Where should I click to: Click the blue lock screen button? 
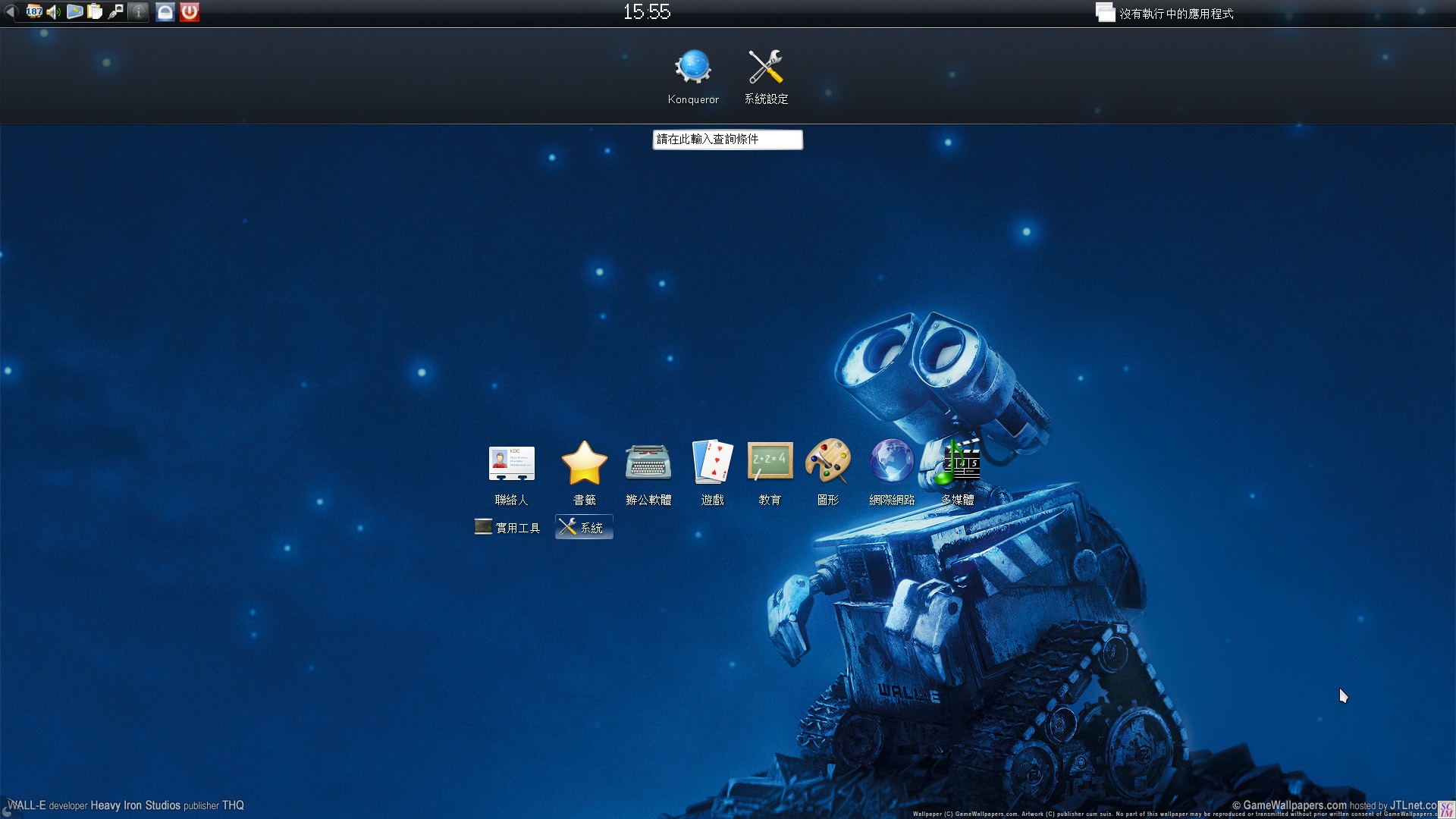165,11
